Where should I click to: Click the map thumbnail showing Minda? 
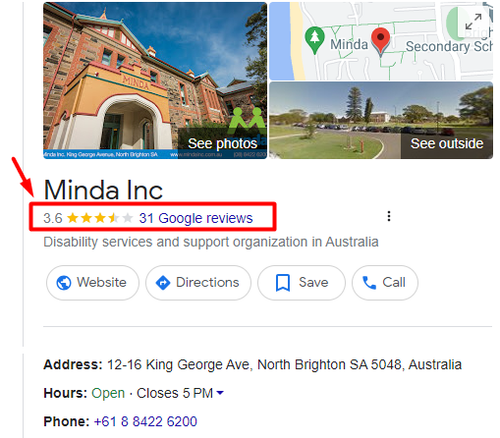click(x=381, y=41)
